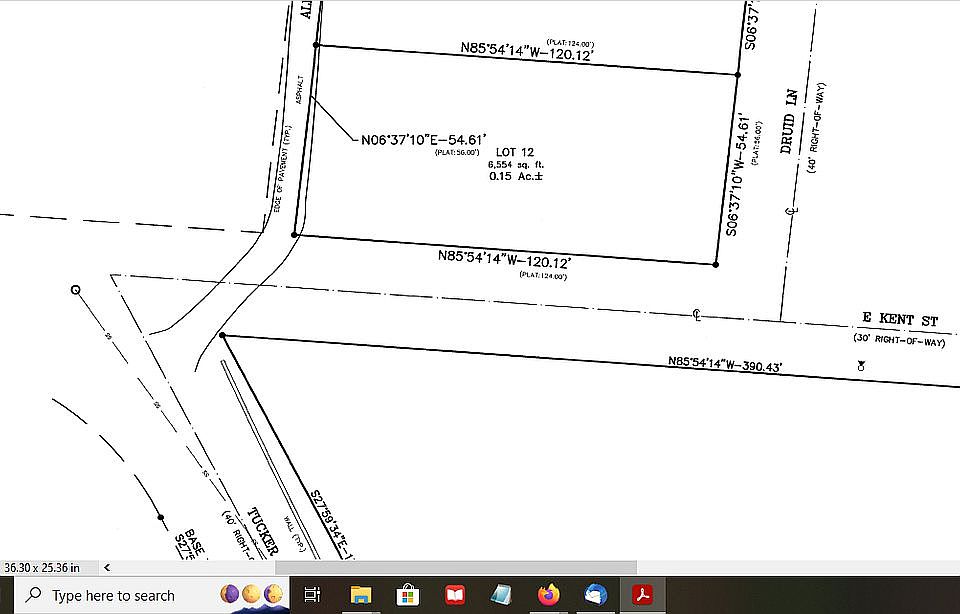Click the EDGE OF PAVEMENT (TYP.) label
The image size is (960, 614).
click(283, 168)
